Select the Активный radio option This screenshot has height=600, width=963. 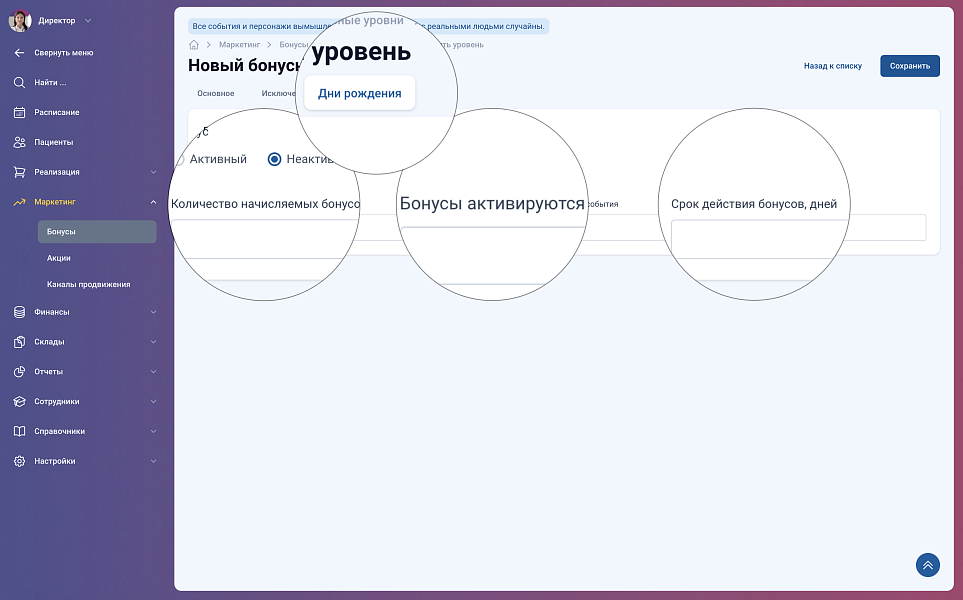point(181,159)
